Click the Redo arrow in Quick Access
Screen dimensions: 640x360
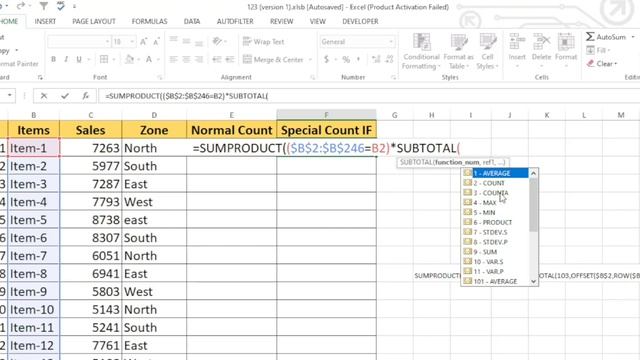21,6
